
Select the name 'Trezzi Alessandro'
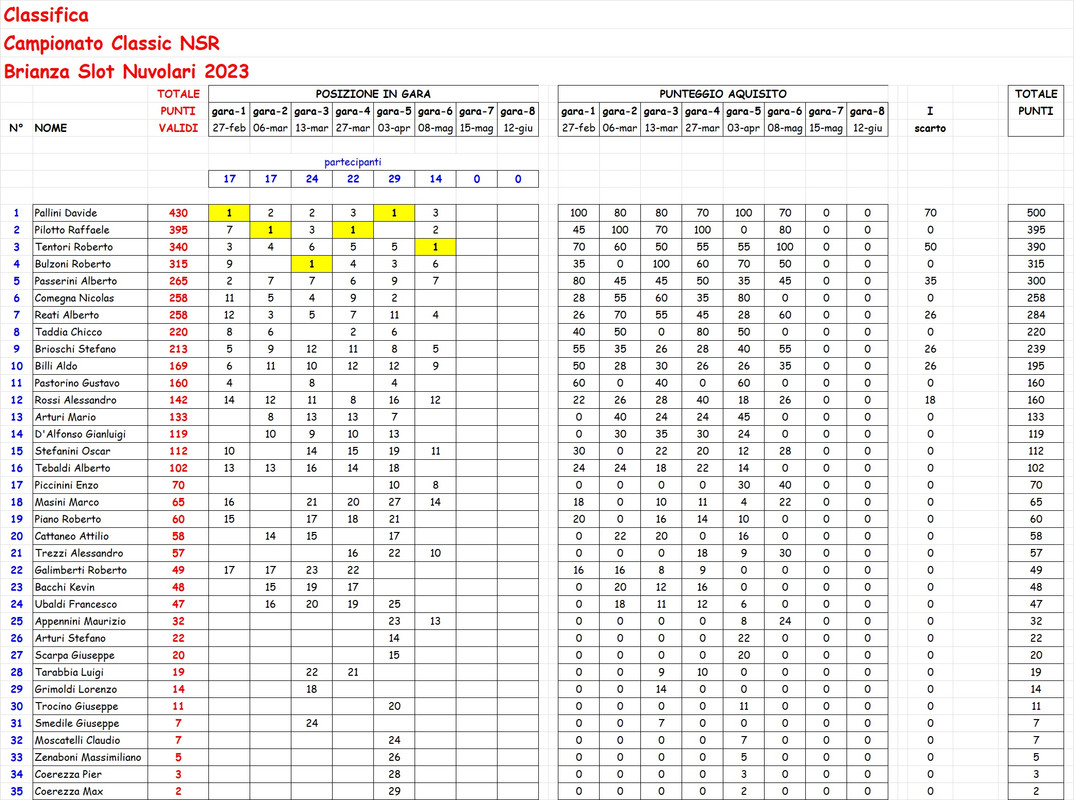pyautogui.click(x=79, y=553)
